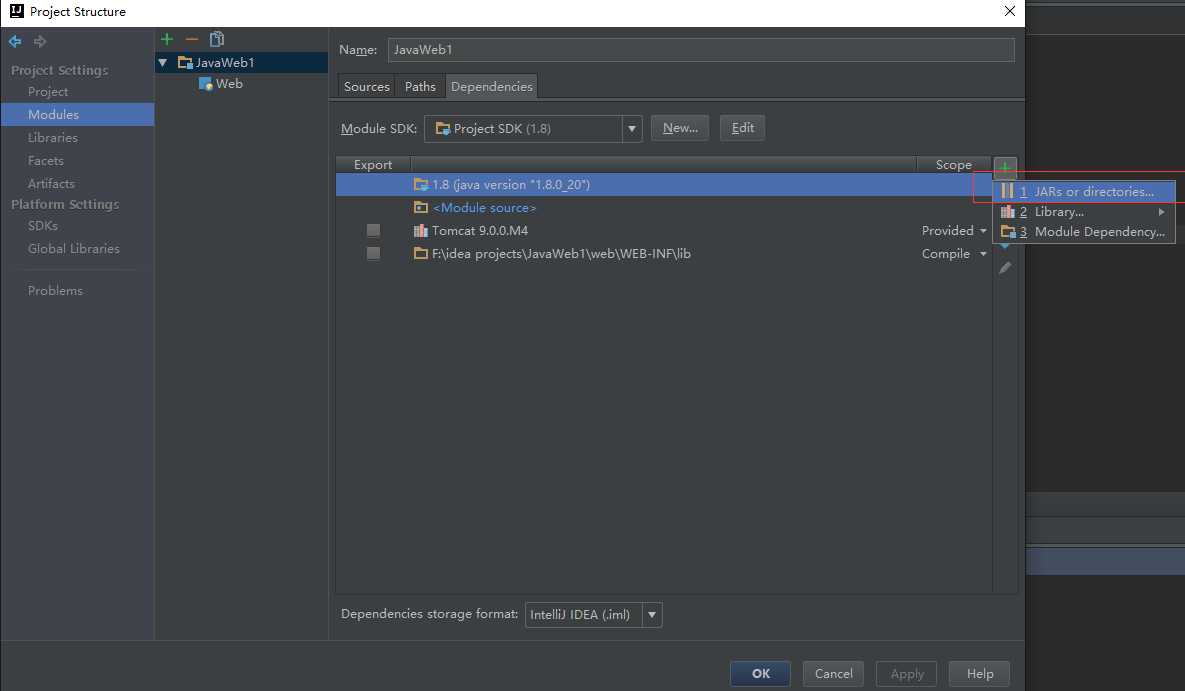Confirm with the OK button

click(x=760, y=674)
